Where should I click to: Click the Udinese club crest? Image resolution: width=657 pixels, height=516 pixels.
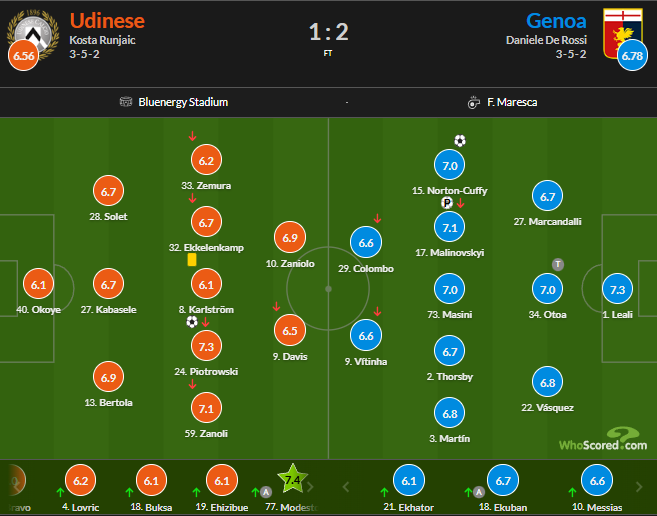(27, 30)
